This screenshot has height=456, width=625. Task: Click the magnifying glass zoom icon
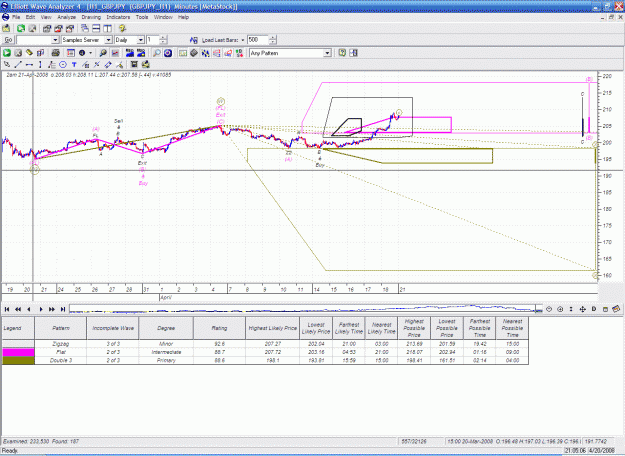coord(157,53)
